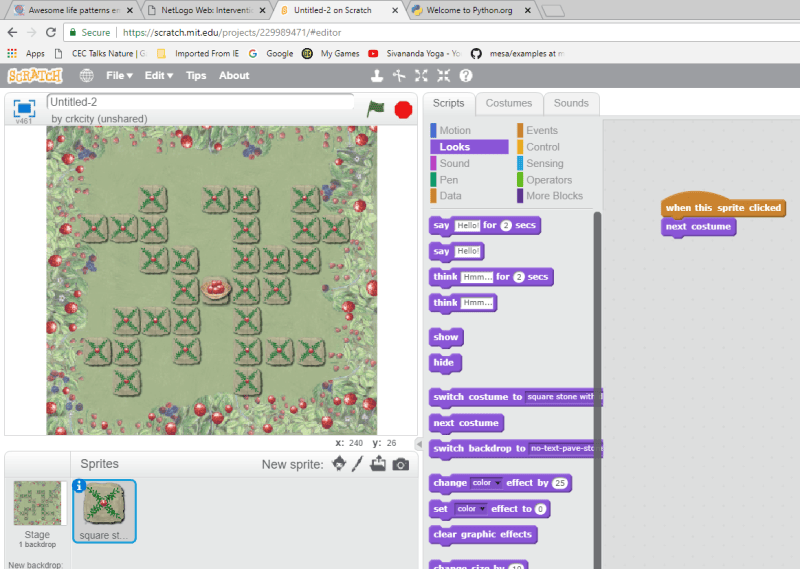Open costume dropdown in switch costume block

(563, 397)
